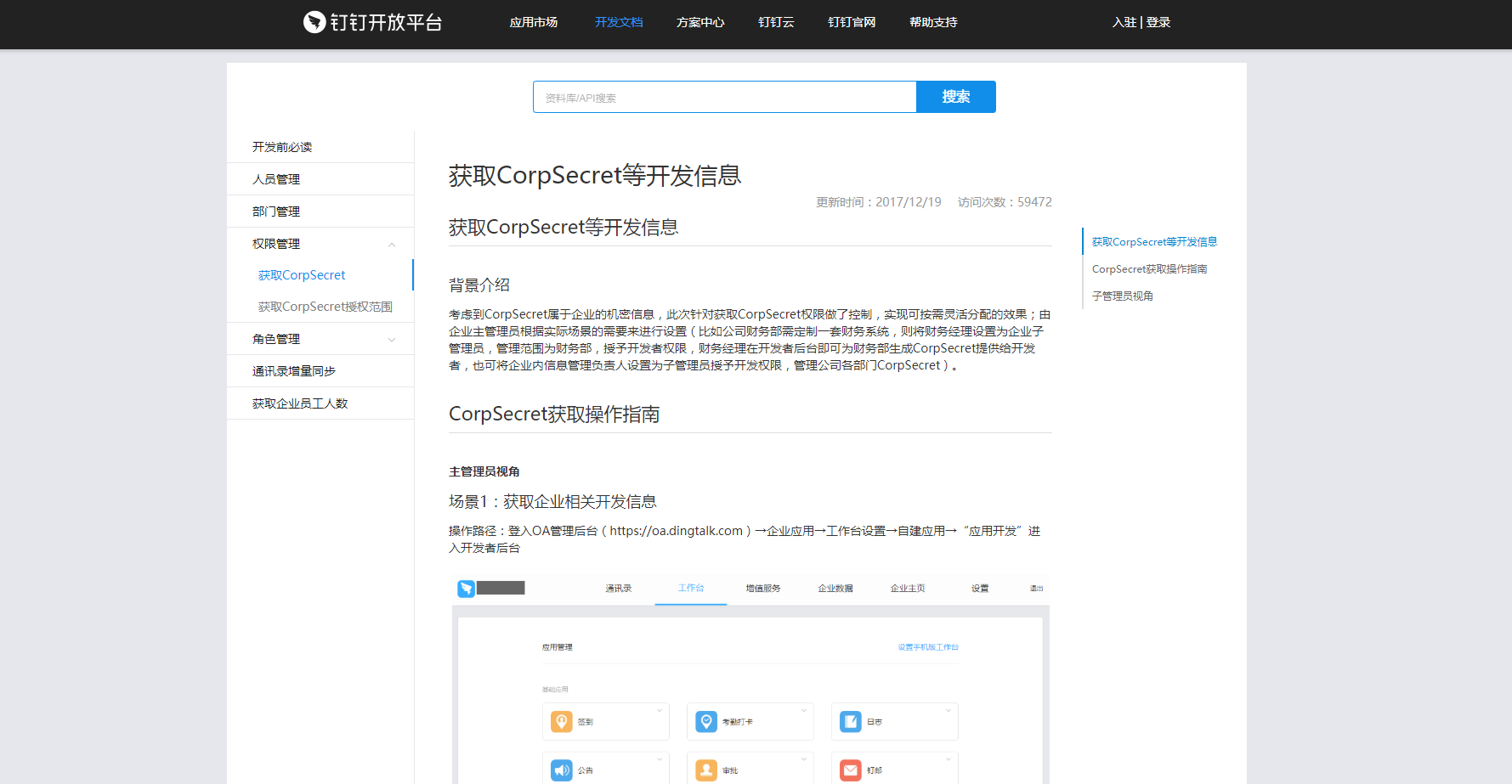1512x784 pixels.
Task: Select the 工作台 tab in the screenshot
Action: (690, 588)
